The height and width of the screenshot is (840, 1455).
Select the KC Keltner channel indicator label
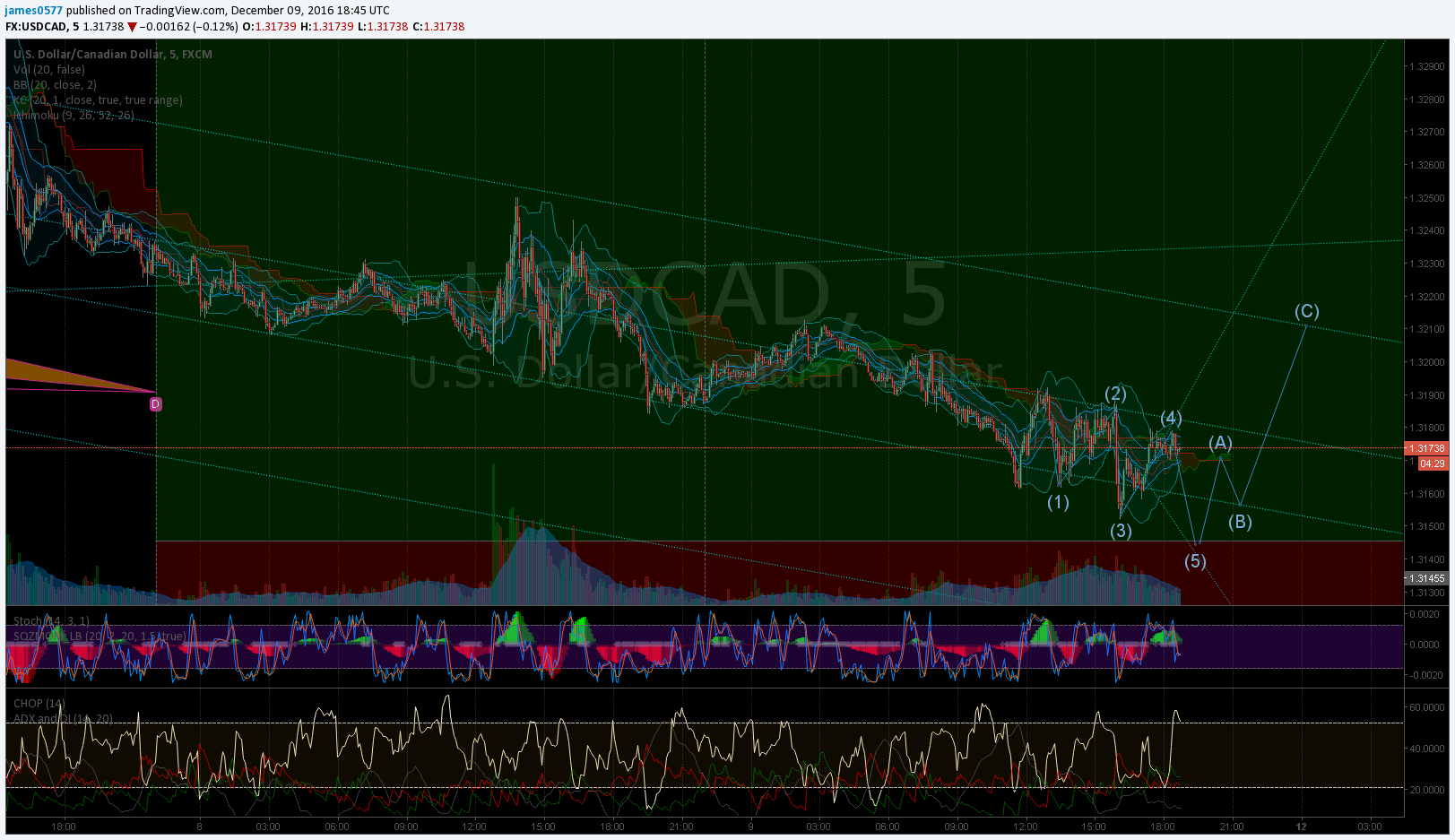[x=98, y=100]
